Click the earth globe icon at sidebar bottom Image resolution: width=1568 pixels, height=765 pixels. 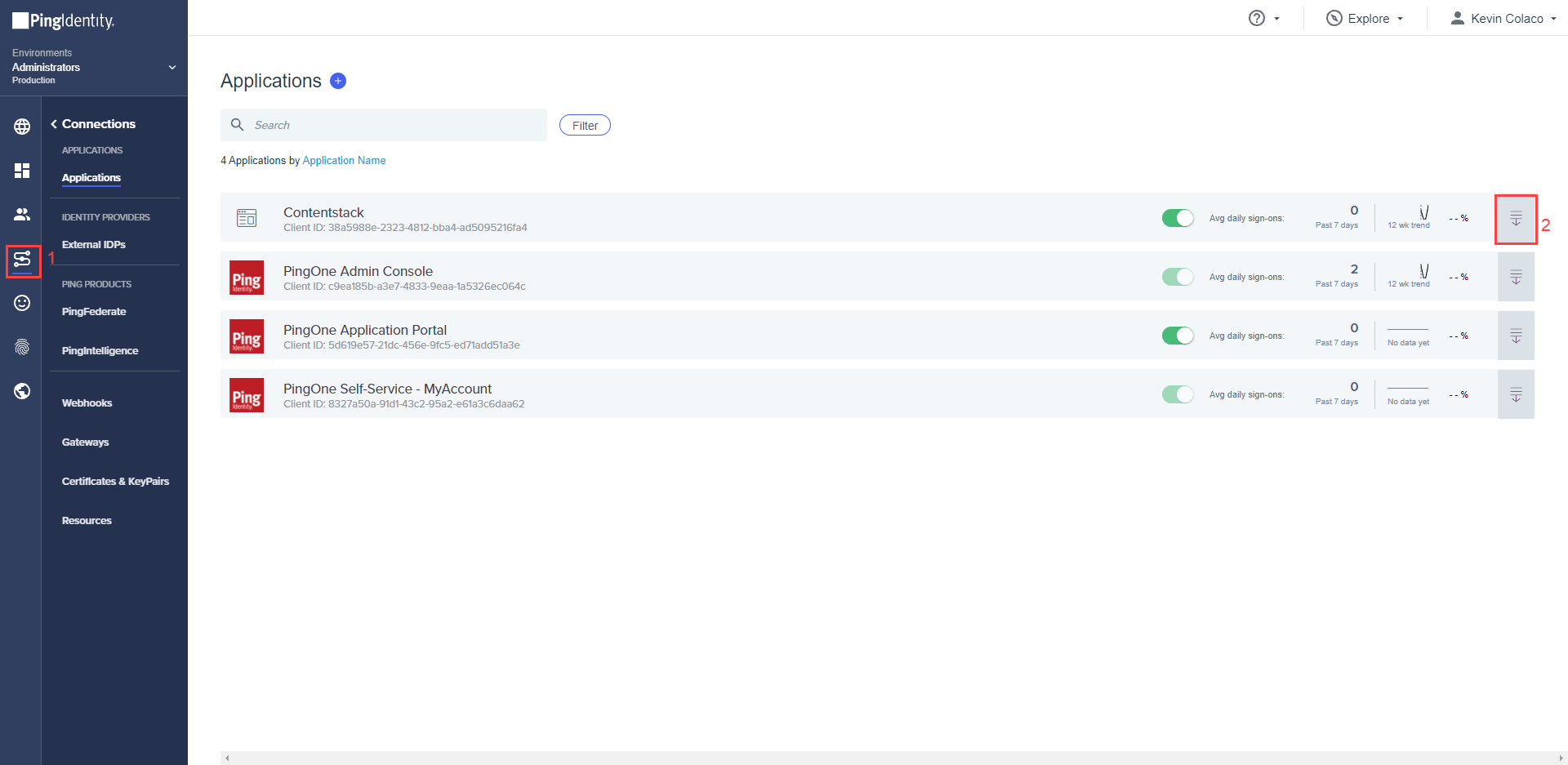coord(22,391)
